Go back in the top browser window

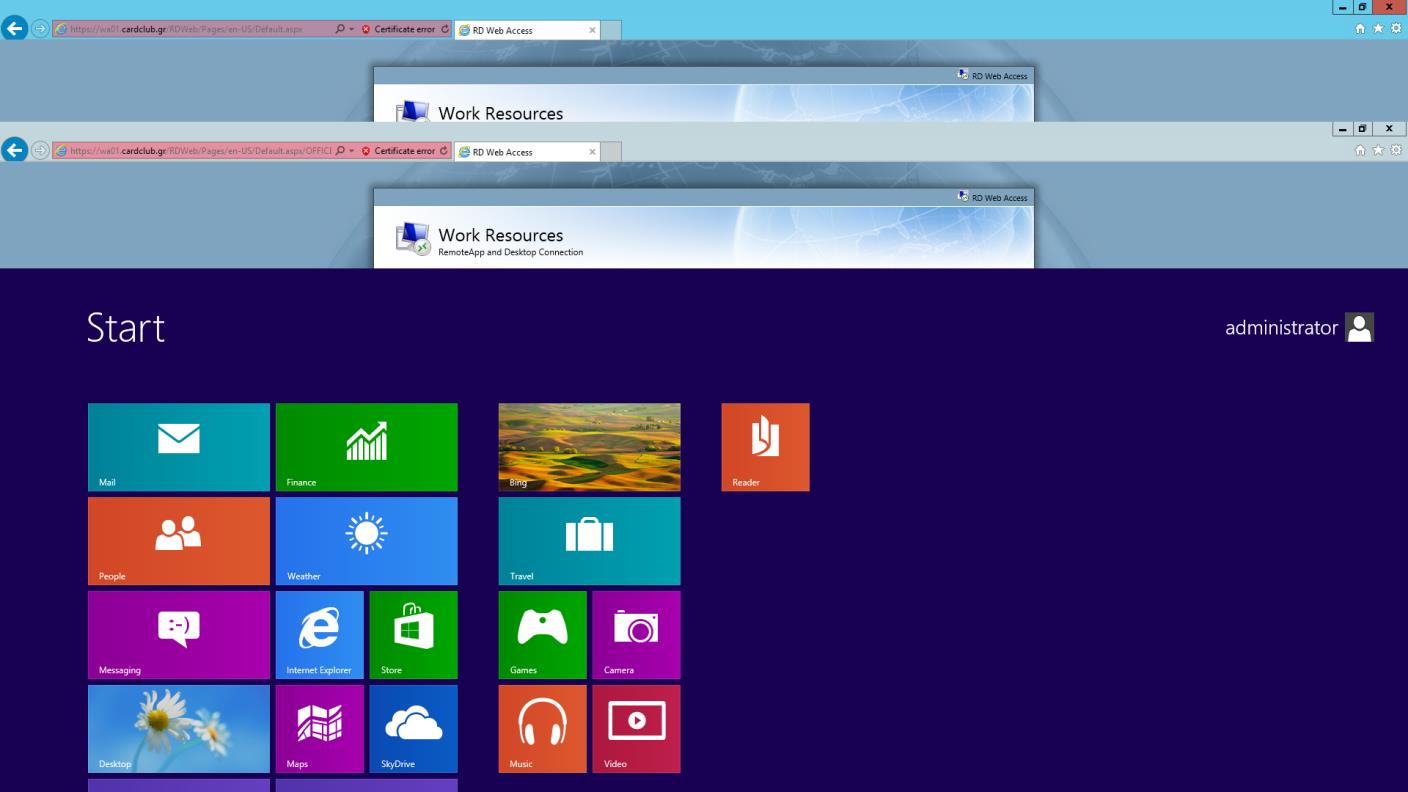click(x=15, y=29)
